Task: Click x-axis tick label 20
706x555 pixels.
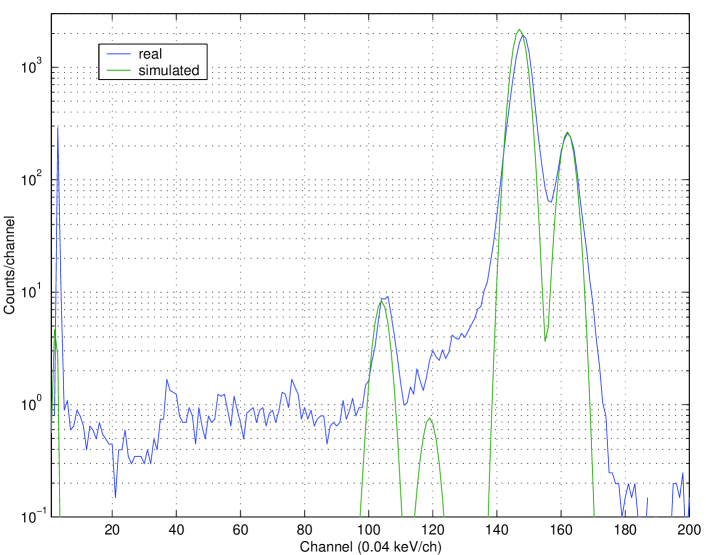Action: pyautogui.click(x=112, y=529)
